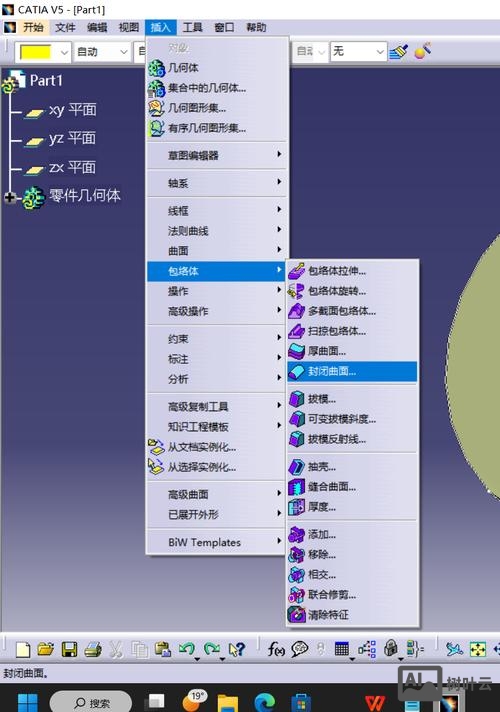
Task: Select 添加 (Add) boolean command
Action: point(352,534)
